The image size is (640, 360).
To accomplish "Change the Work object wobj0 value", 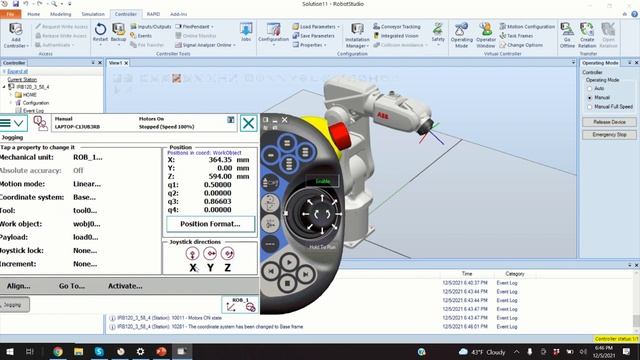I will click(87, 224).
